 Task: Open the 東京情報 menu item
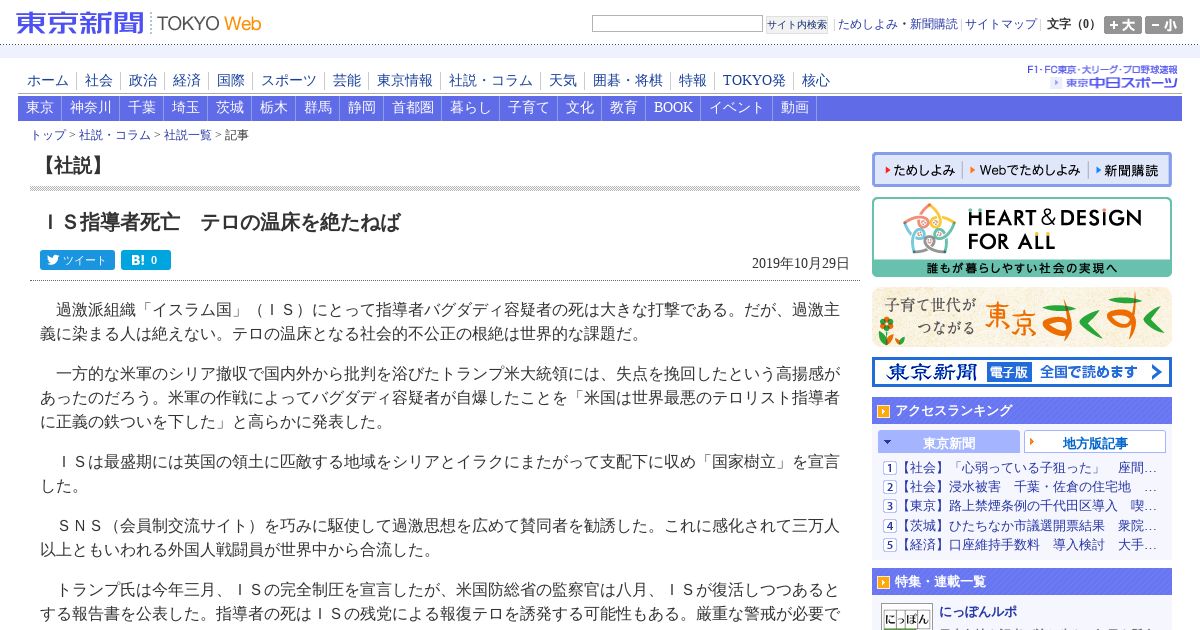pos(405,80)
